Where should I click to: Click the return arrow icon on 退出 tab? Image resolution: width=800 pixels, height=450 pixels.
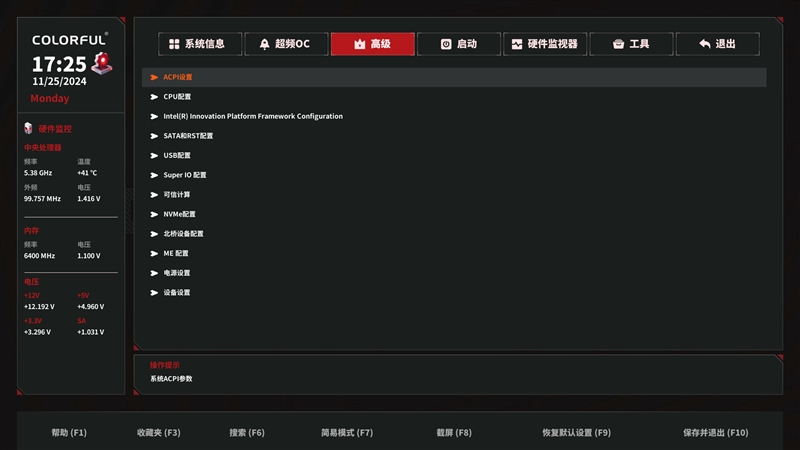click(705, 44)
